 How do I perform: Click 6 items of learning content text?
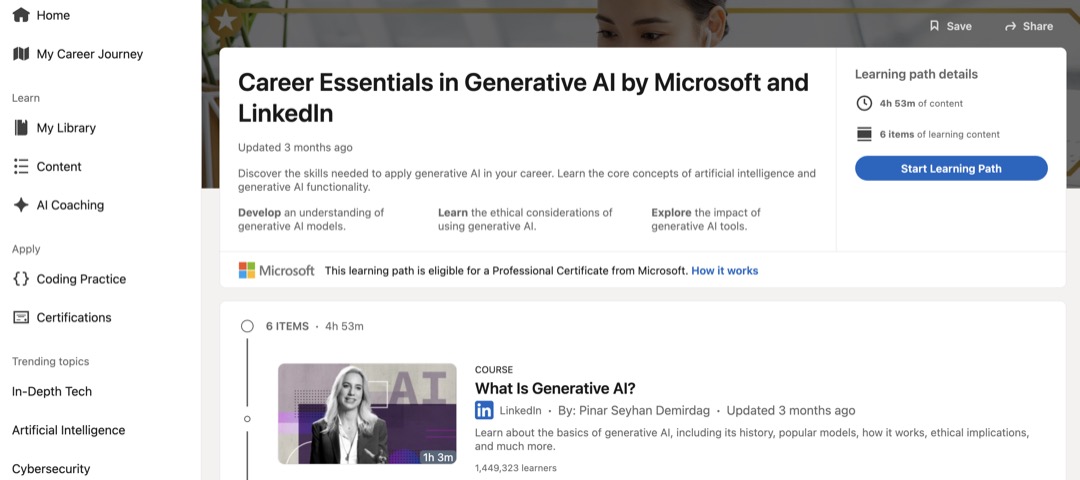pos(939,134)
